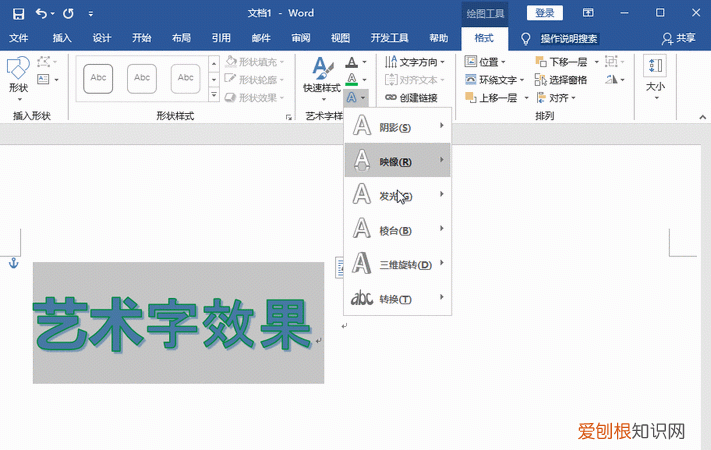Click the text effects A button
Screen dimensions: 711x450
[x=356, y=98]
